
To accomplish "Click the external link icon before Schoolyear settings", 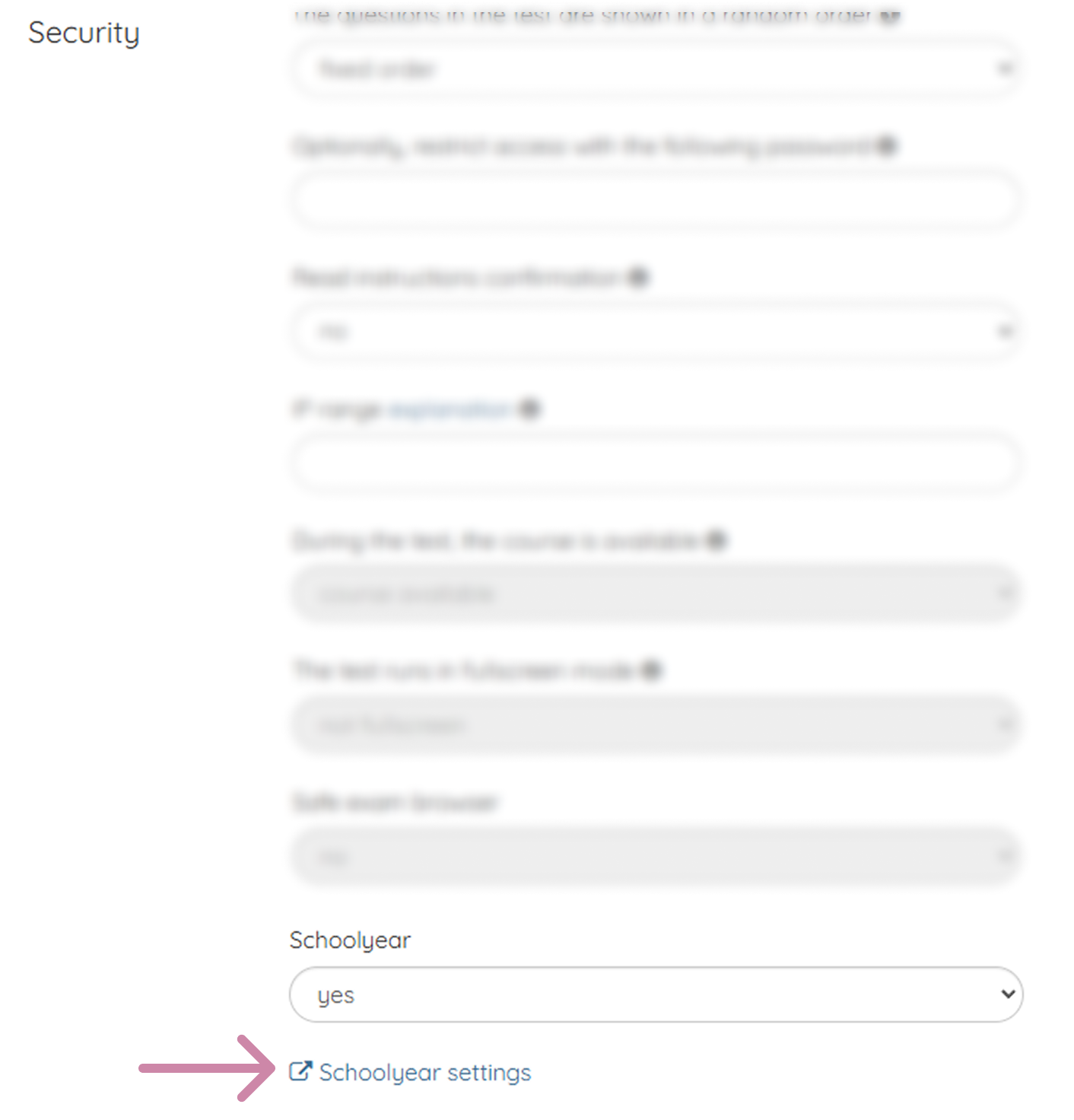I will coord(300,1071).
